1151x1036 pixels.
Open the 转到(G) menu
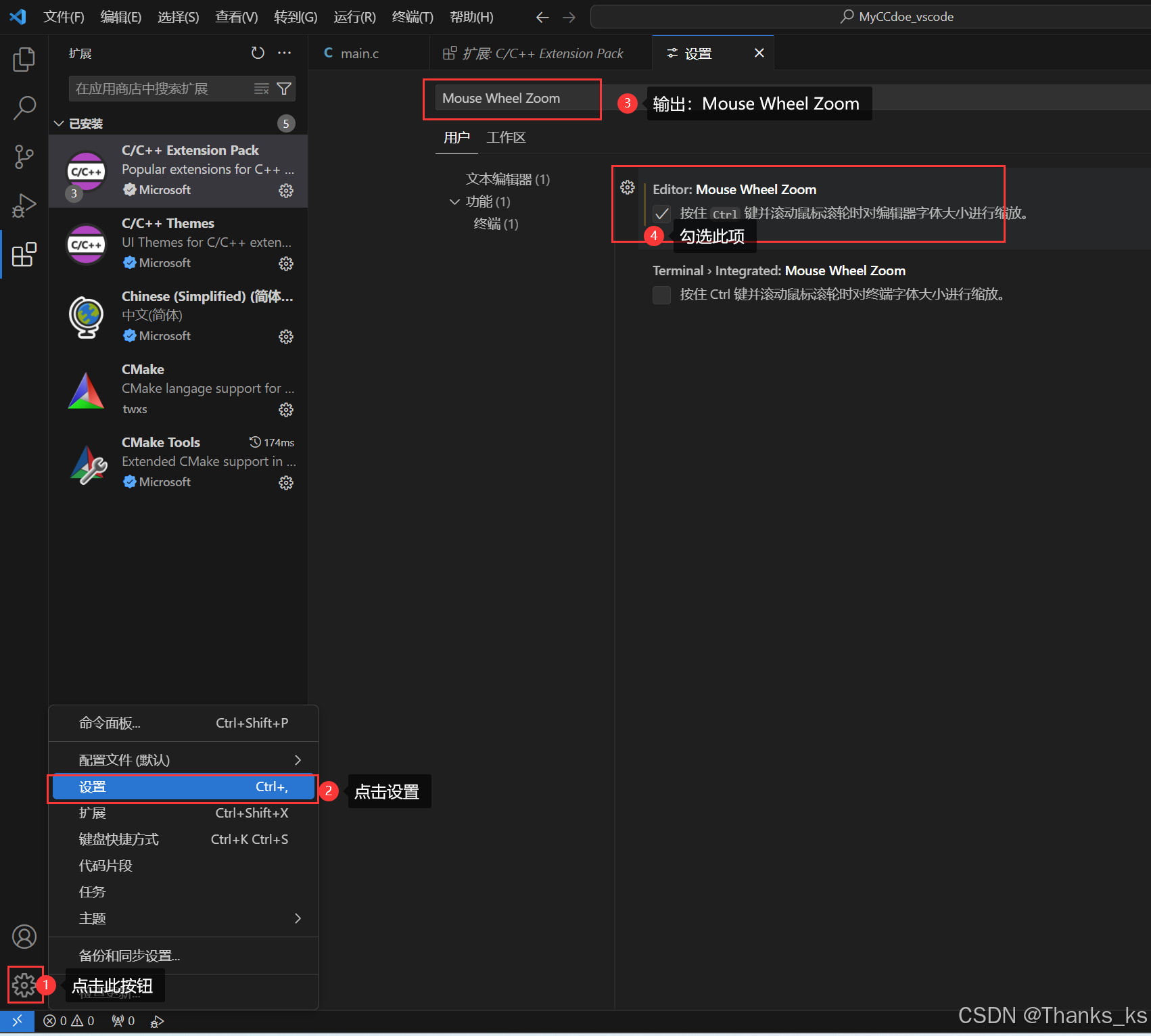point(296,17)
